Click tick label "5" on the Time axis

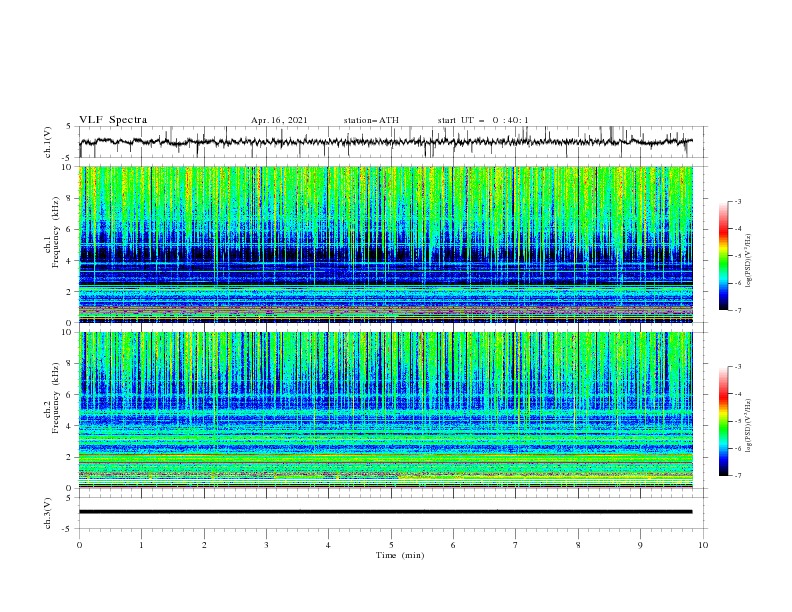pos(391,545)
